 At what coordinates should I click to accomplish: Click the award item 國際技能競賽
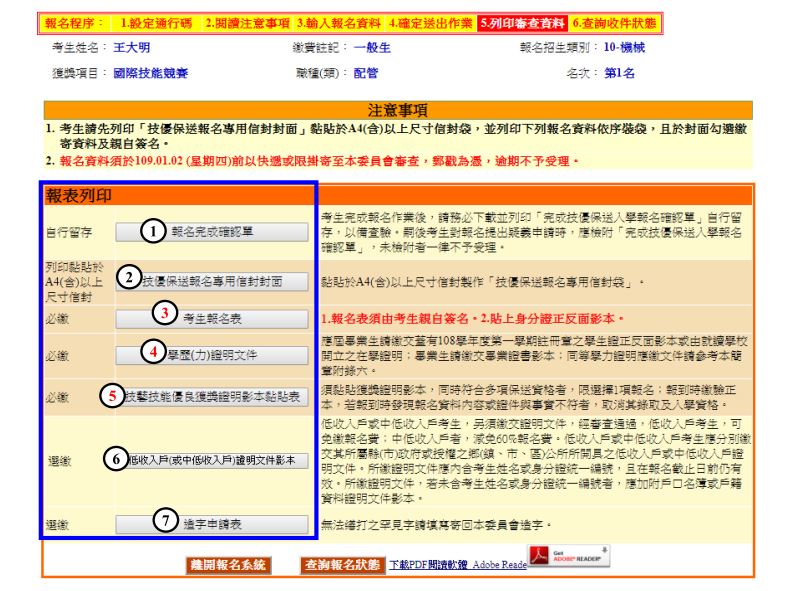click(x=150, y=73)
